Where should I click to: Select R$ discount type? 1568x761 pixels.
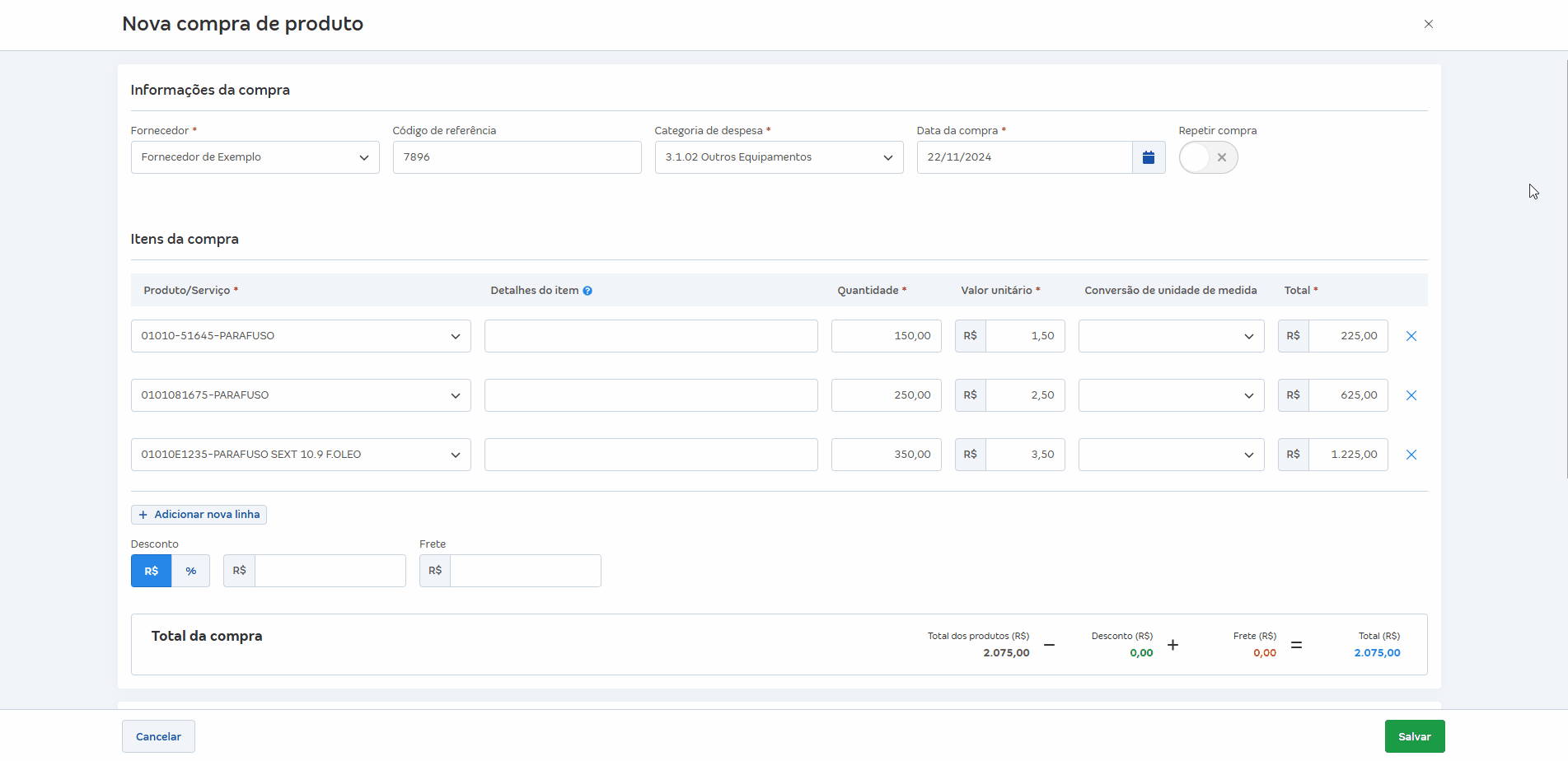(152, 571)
